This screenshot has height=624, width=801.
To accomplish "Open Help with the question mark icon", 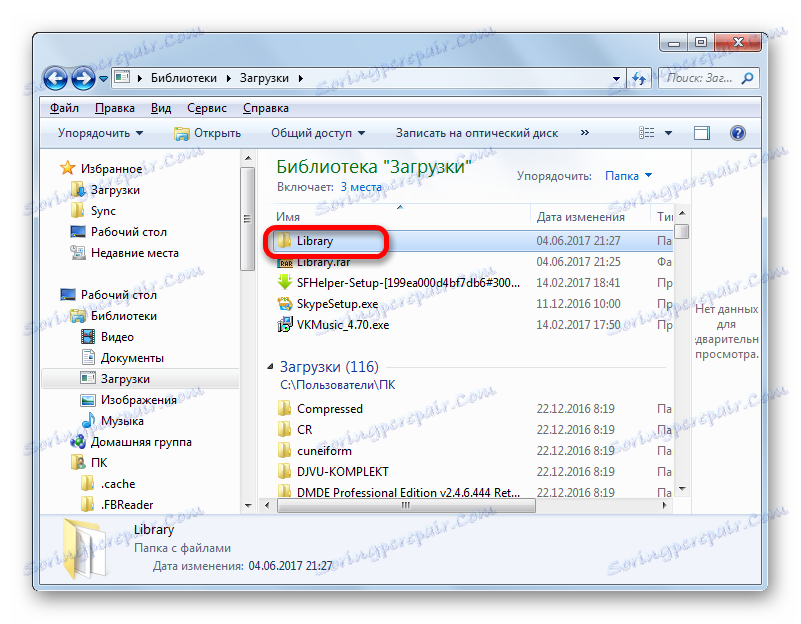I will 738,133.
